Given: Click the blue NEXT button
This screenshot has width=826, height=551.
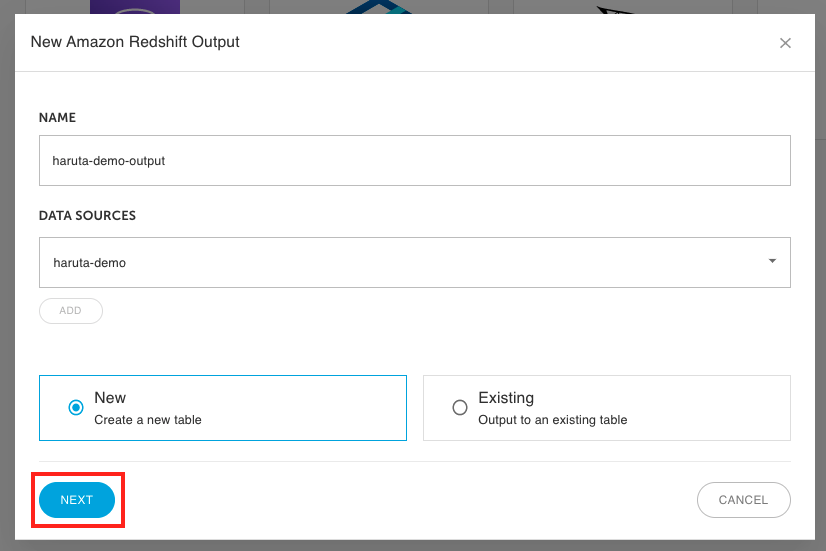Looking at the screenshot, I should point(77,500).
